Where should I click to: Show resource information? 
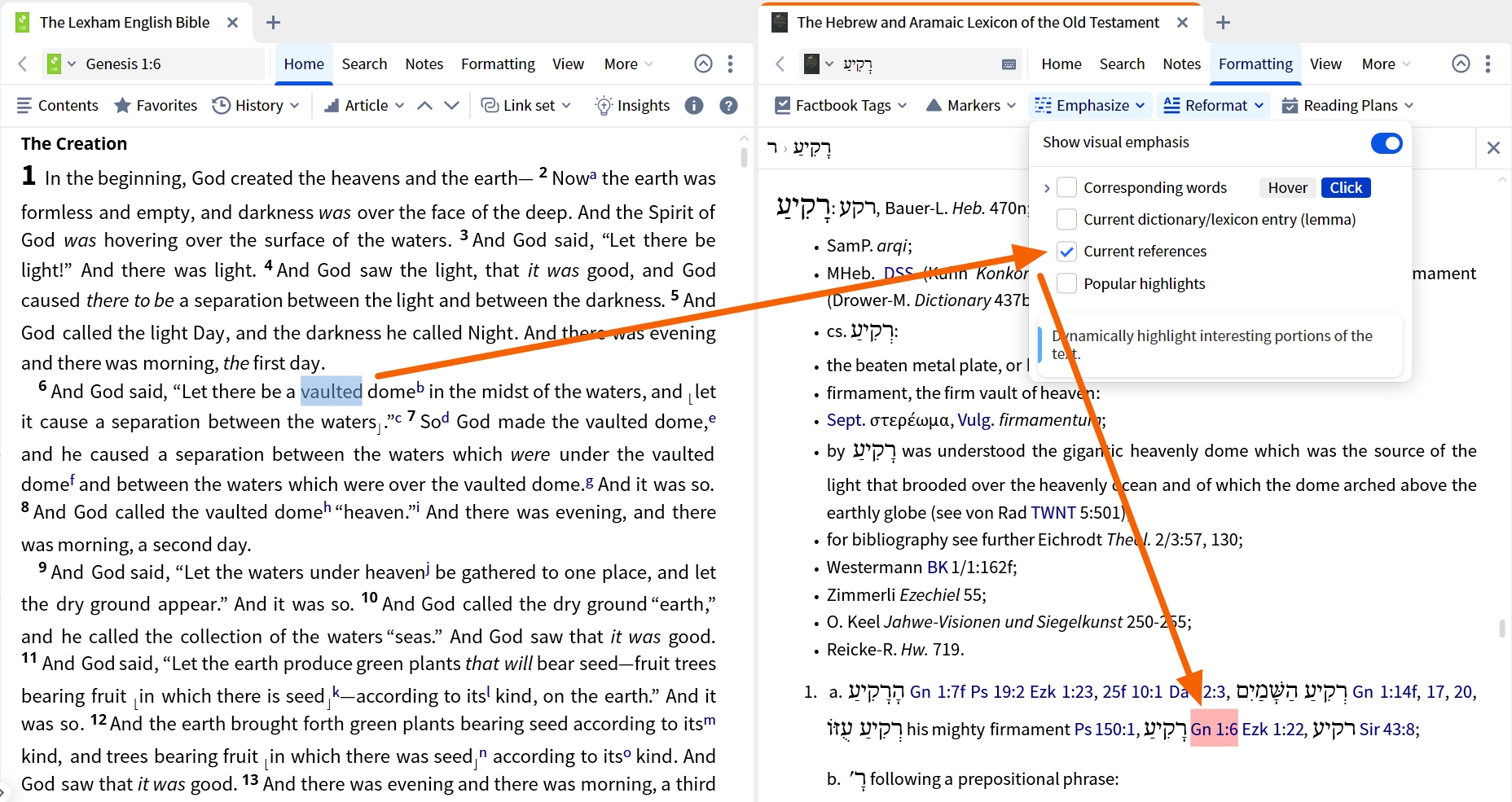694,105
